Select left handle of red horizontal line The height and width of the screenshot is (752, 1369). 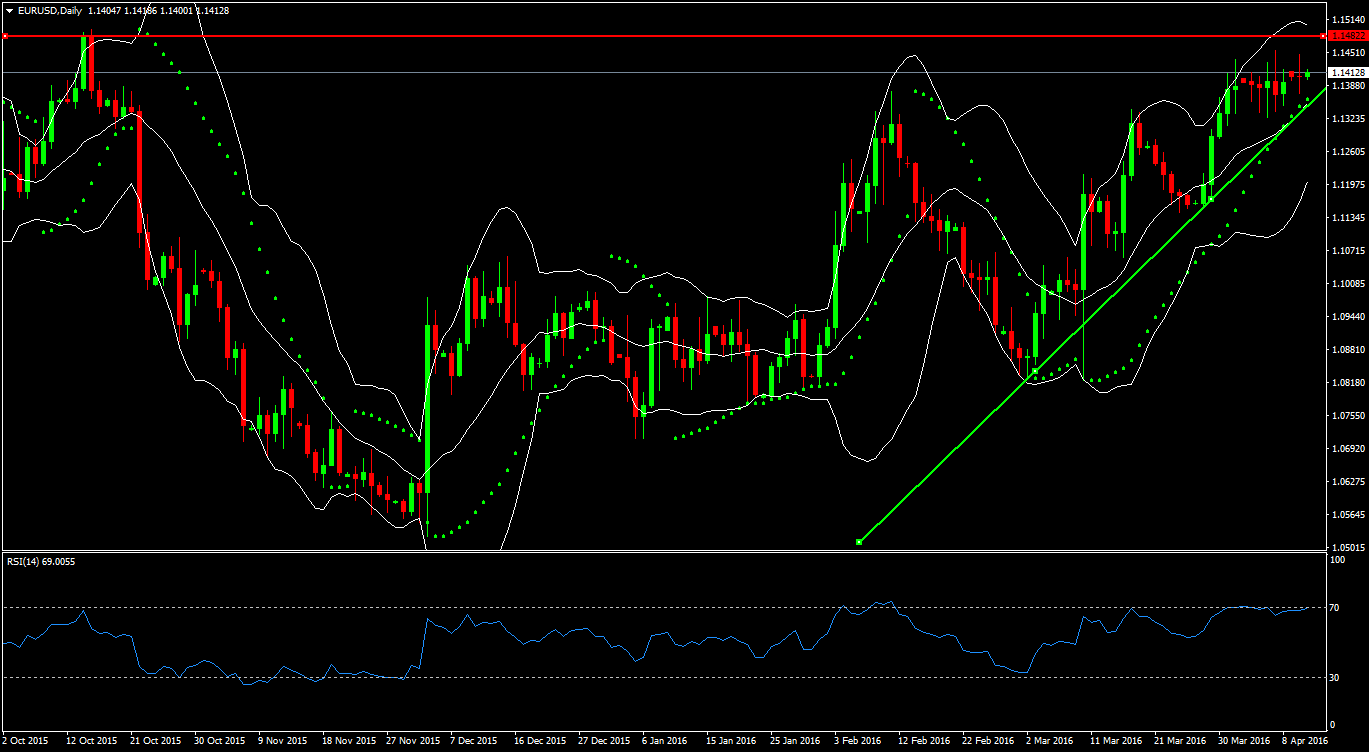(x=5, y=36)
